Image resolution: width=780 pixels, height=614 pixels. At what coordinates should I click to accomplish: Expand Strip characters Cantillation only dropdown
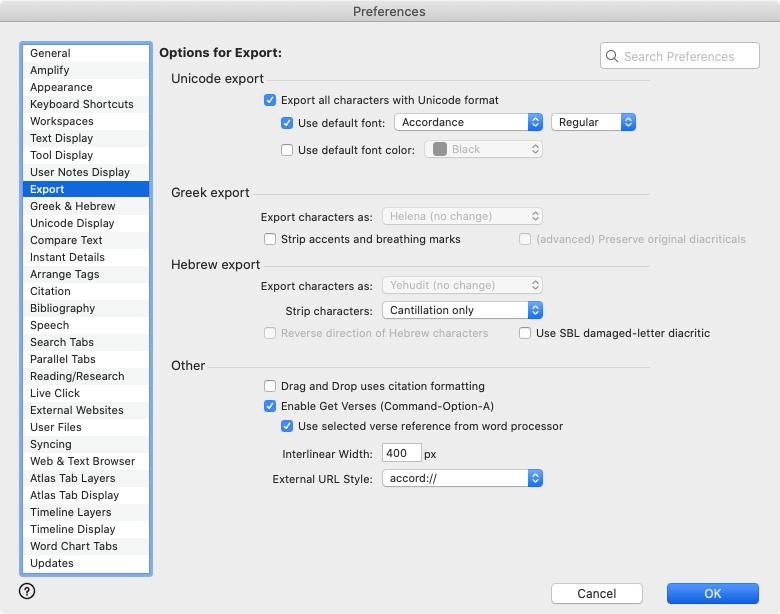coord(463,310)
